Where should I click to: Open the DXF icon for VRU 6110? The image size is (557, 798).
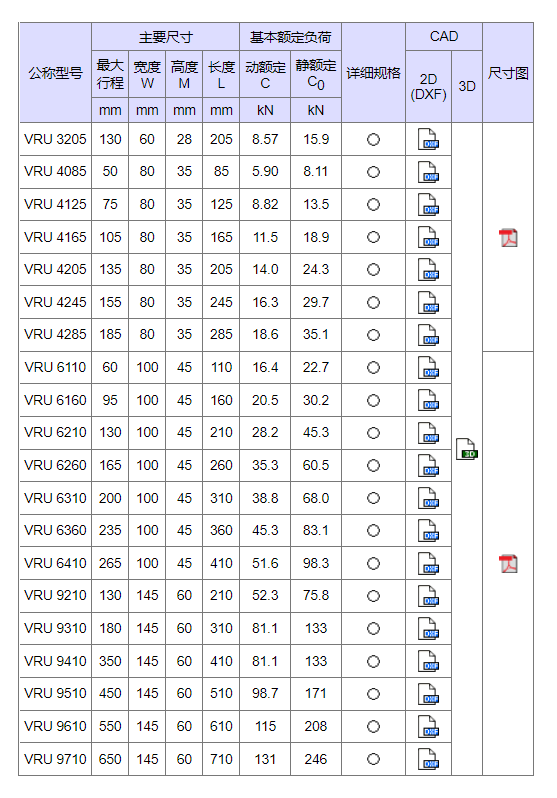click(428, 367)
